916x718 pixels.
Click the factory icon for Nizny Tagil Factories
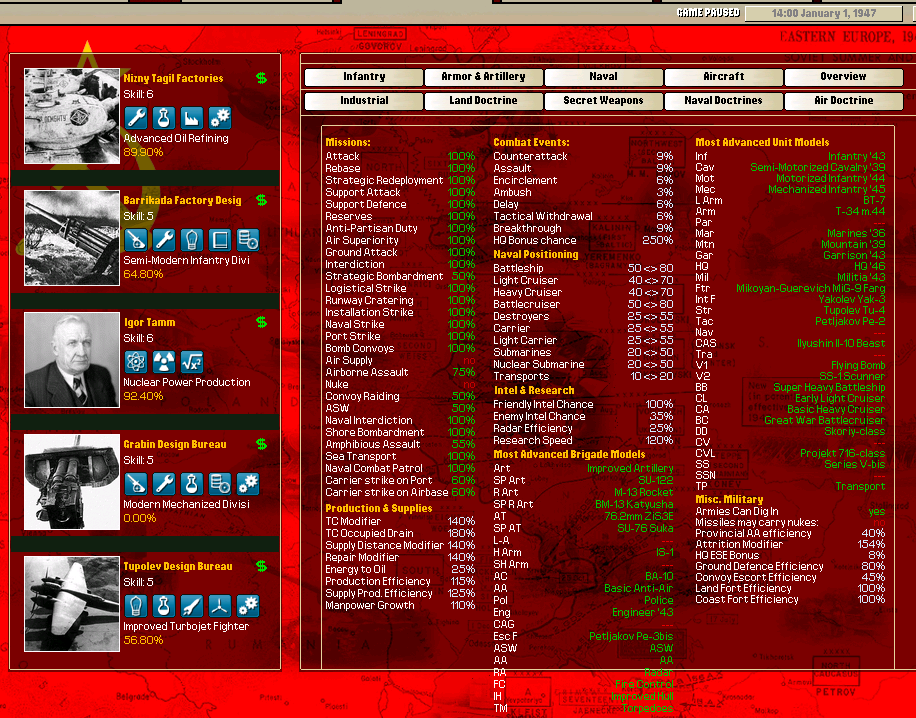coord(192,118)
